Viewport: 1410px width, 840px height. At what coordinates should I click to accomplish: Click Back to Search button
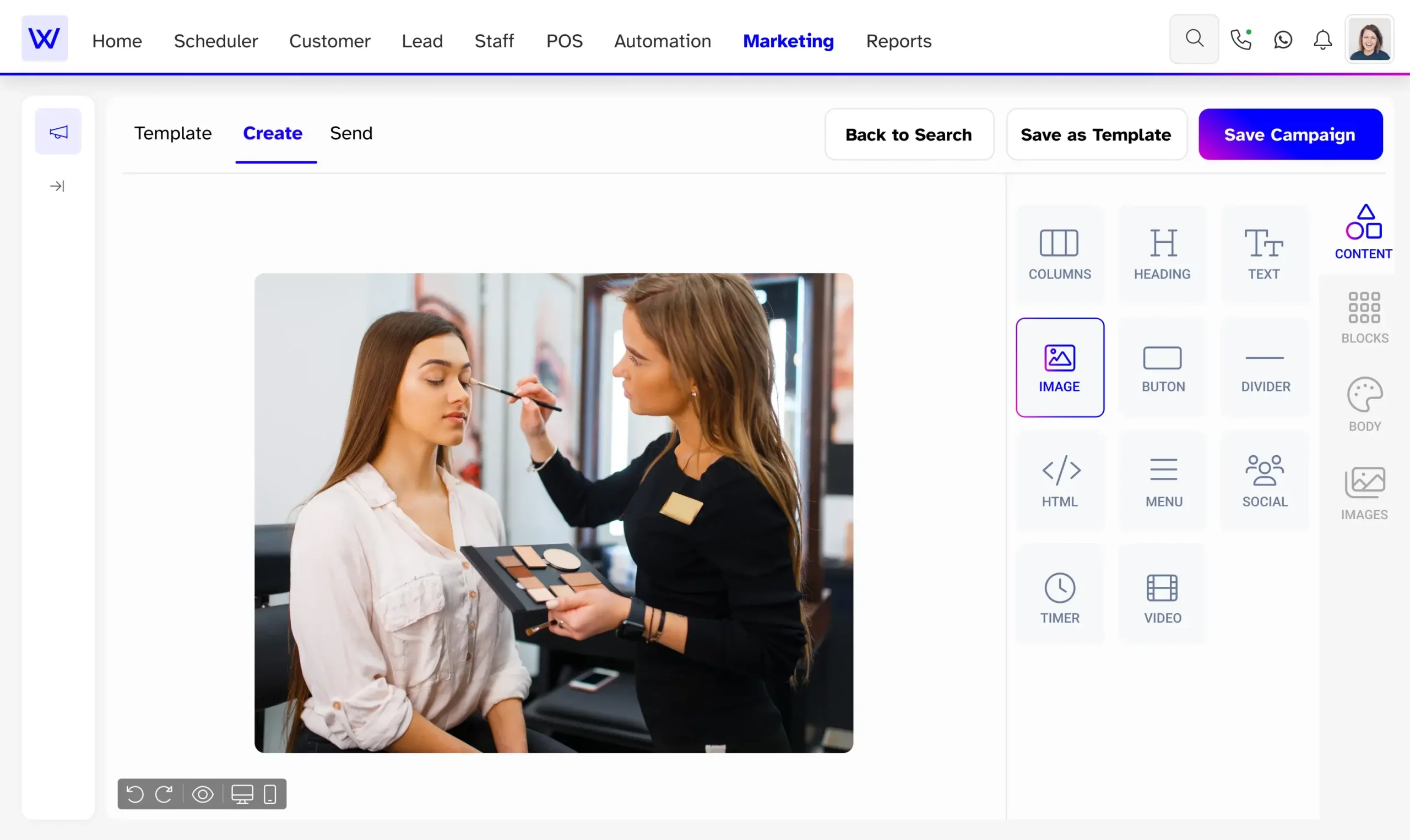(x=908, y=134)
